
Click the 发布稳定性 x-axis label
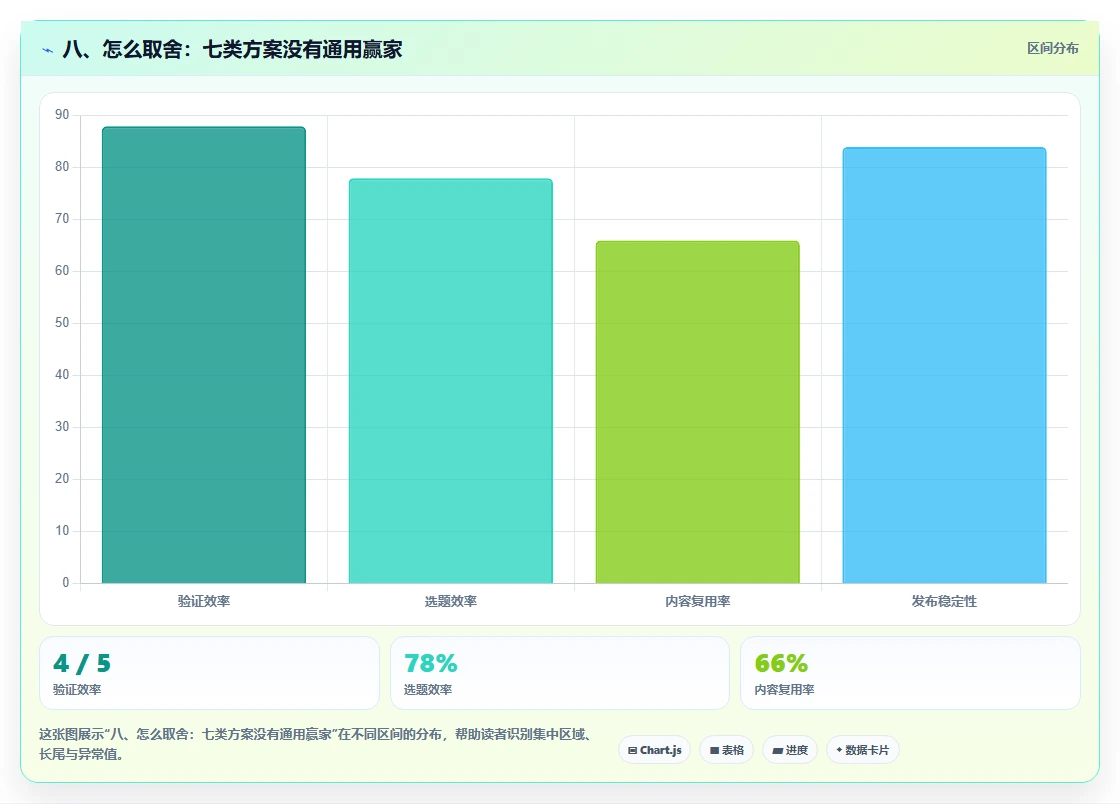pos(944,601)
